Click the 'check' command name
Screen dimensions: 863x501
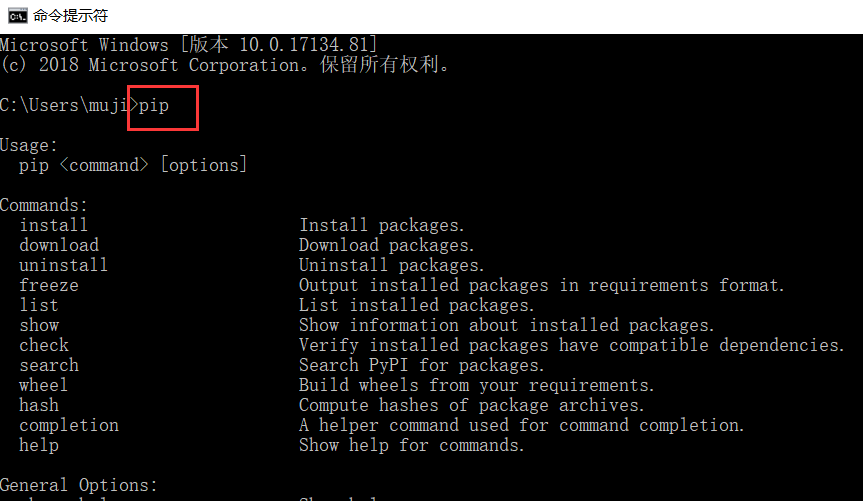43,345
